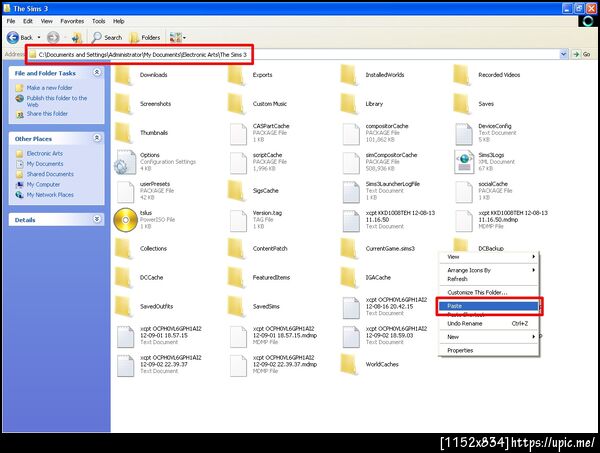This screenshot has height=453, width=600.
Task: Click the Search magnifier icon
Action: pos(97,37)
